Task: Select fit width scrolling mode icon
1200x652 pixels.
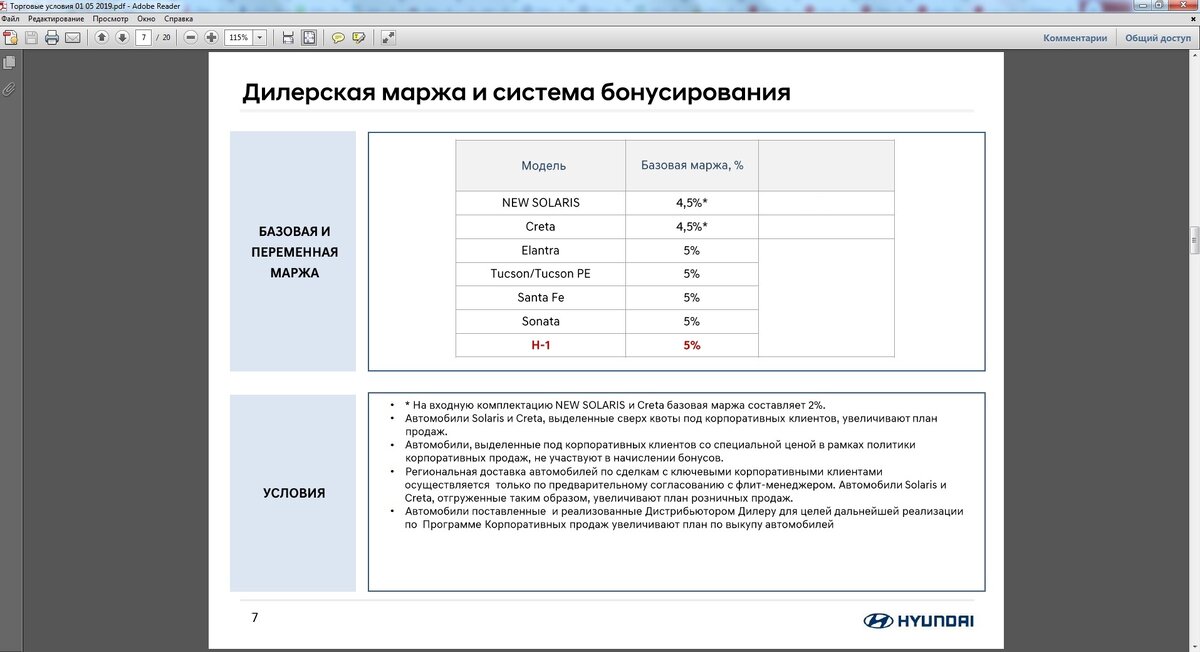Action: pos(289,38)
